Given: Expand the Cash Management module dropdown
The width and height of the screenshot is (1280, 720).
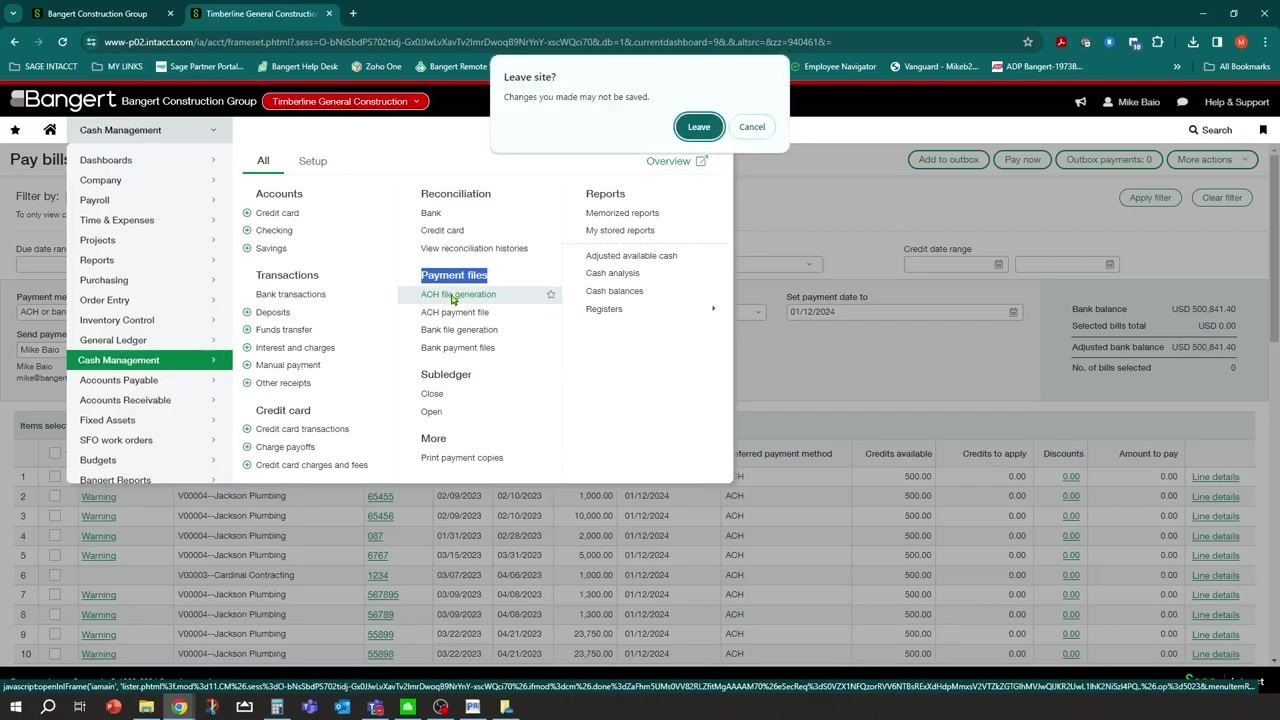Looking at the screenshot, I should 149,130.
